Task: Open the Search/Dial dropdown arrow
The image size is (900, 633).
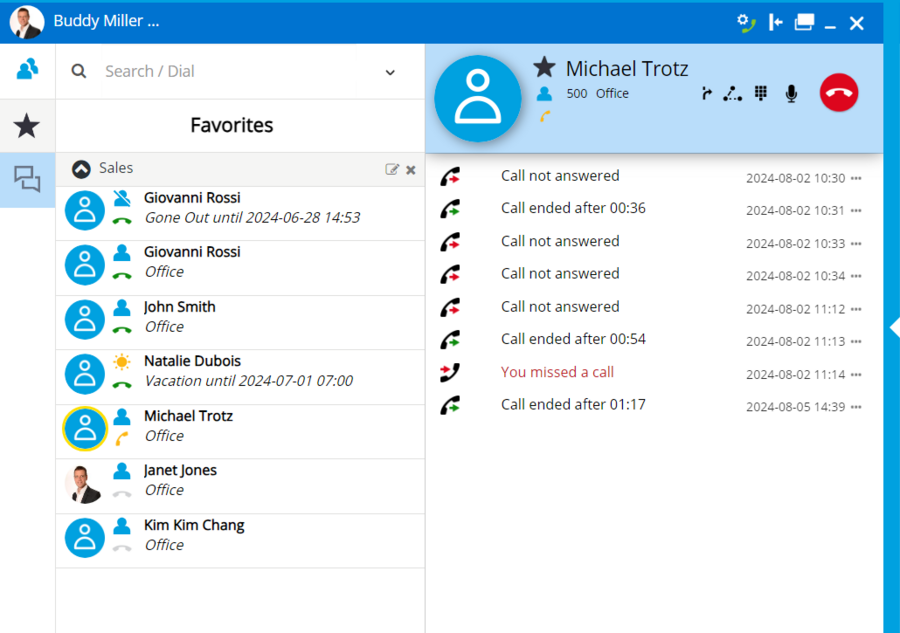Action: (x=390, y=71)
